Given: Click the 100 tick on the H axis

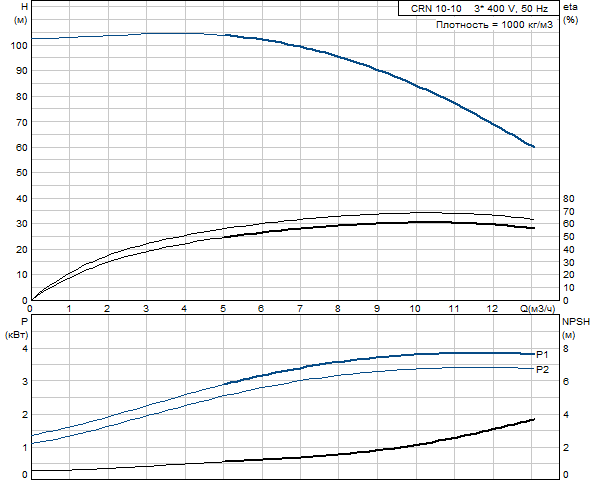Looking at the screenshot, I should [x=19, y=46].
